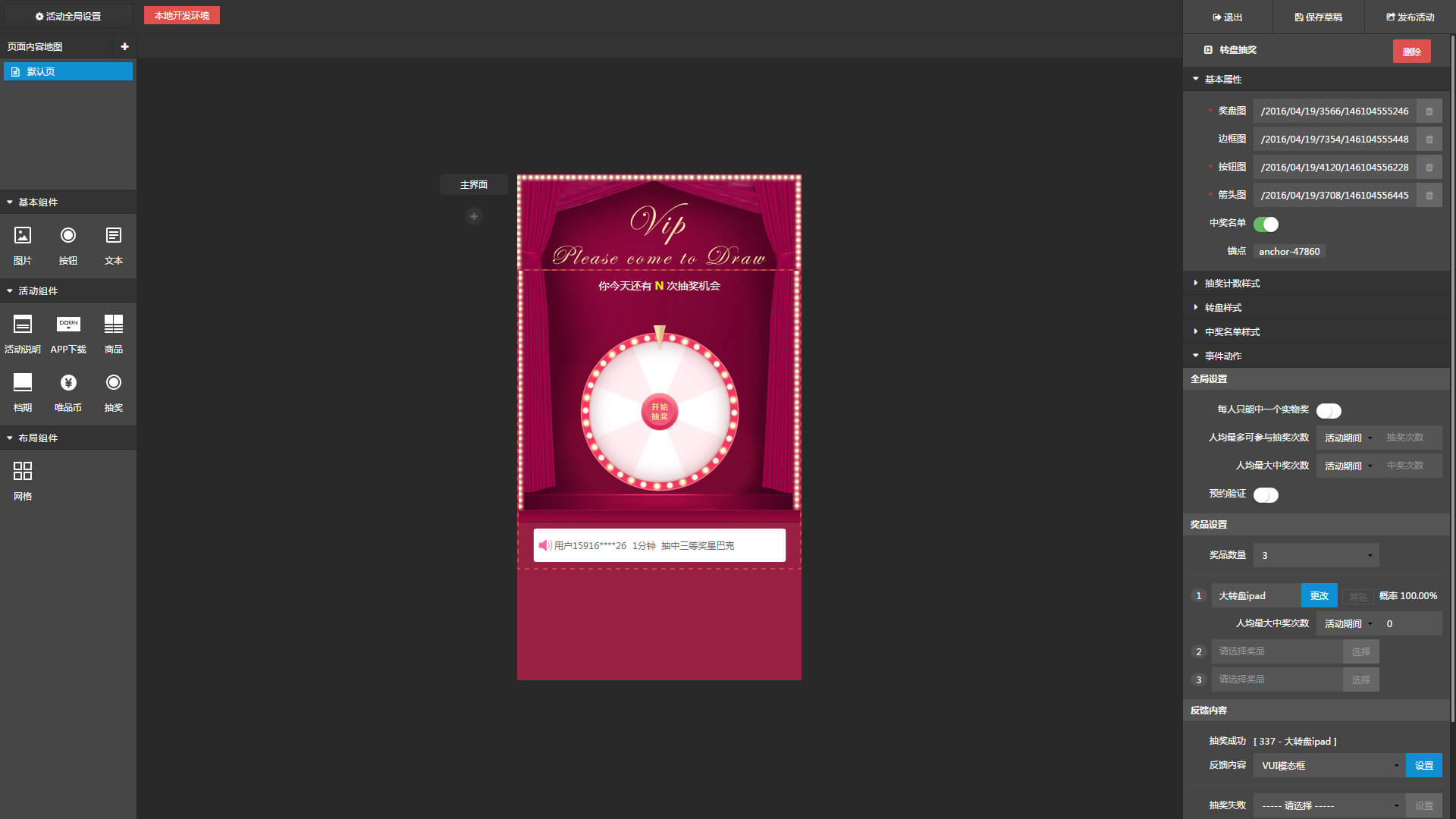Toggle off the 中奖名单 switch

1266,224
